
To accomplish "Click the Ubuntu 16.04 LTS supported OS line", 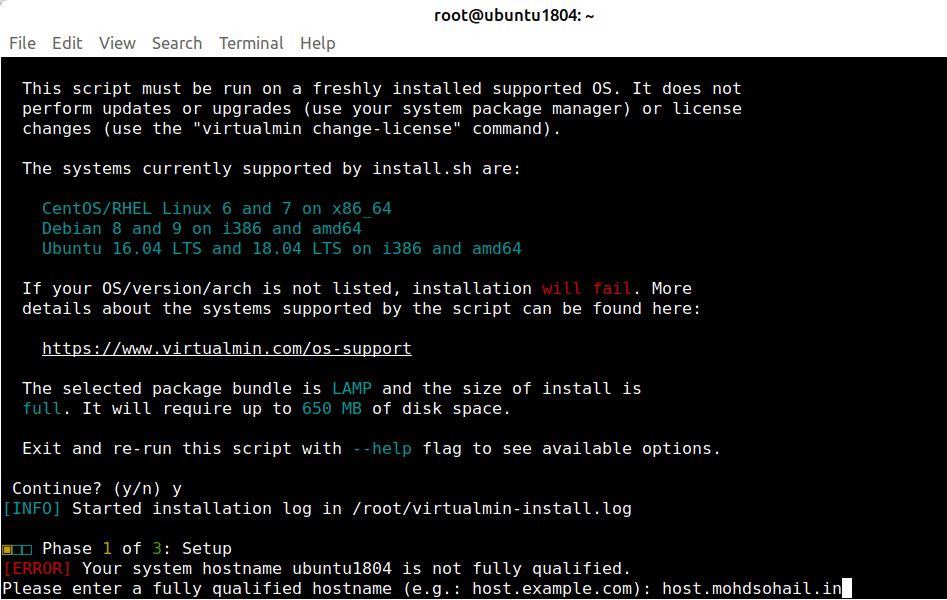I will click(281, 249).
